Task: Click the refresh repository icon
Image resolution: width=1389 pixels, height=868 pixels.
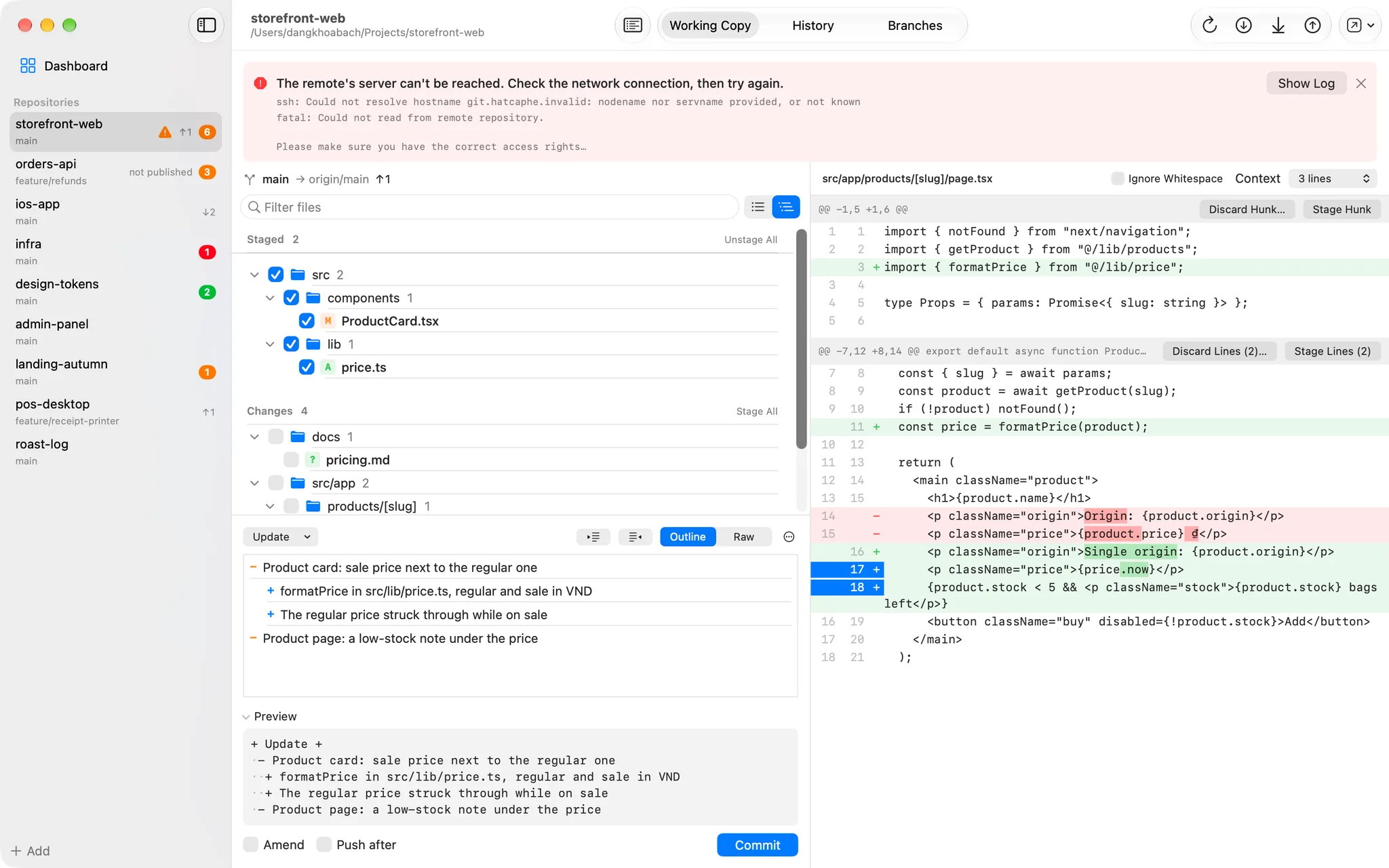Action: pos(1209,25)
